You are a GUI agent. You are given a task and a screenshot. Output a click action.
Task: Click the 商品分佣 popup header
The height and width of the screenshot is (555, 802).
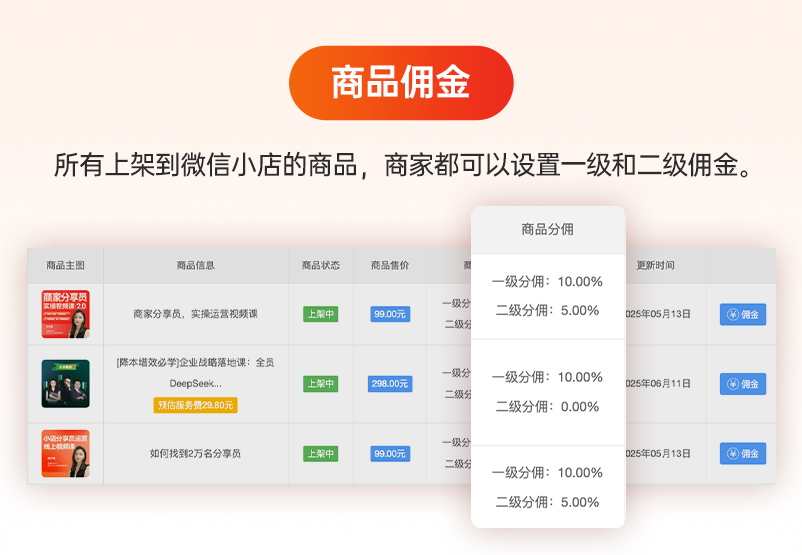(x=548, y=230)
